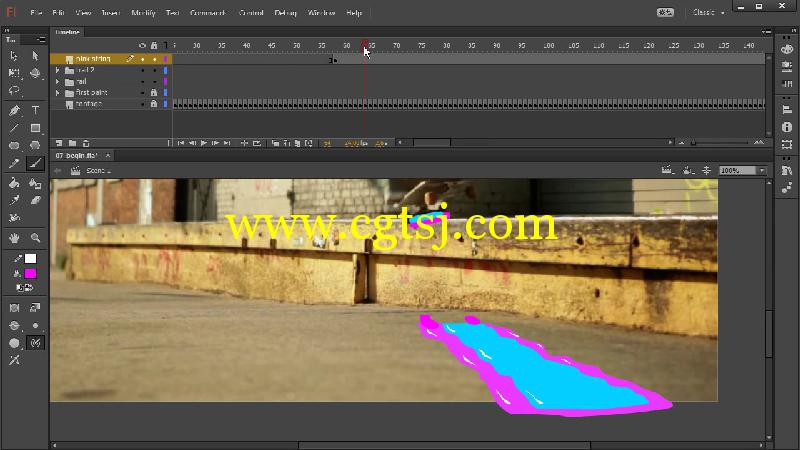Viewport: 800px width, 450px height.
Task: Select the PolyStar tool
Action: 35,145
